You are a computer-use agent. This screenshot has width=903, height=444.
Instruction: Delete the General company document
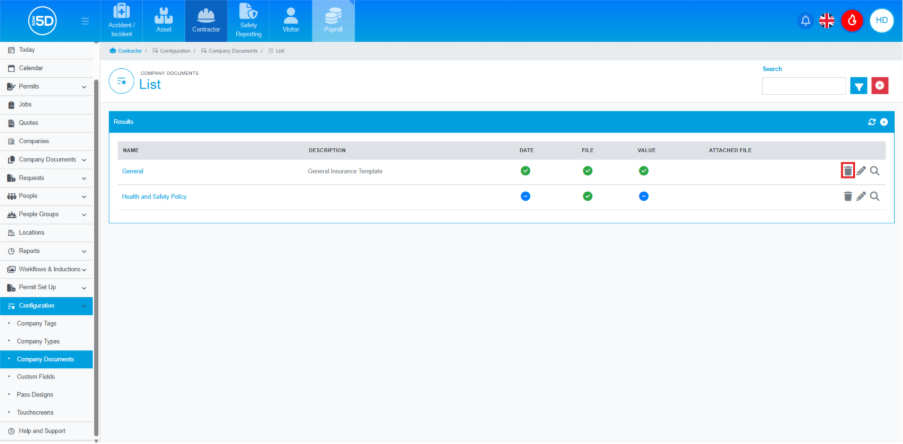(847, 171)
